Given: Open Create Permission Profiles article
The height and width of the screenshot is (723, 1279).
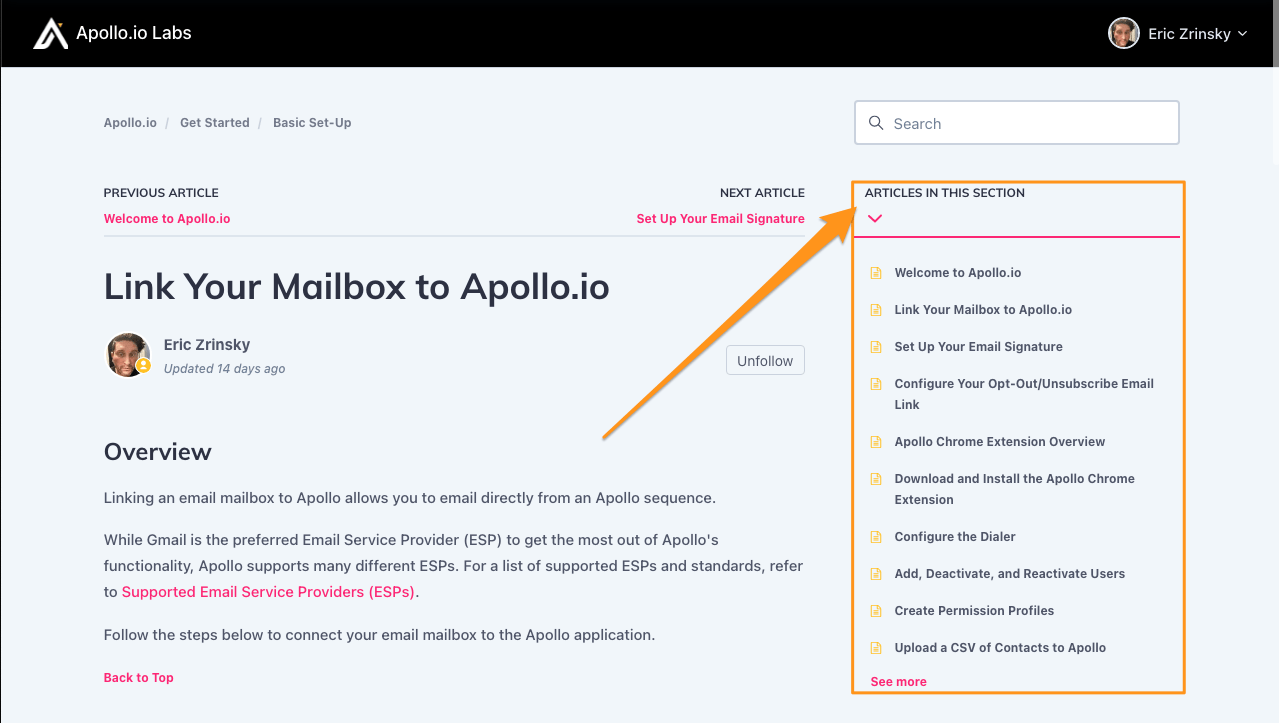Looking at the screenshot, I should (x=975, y=611).
